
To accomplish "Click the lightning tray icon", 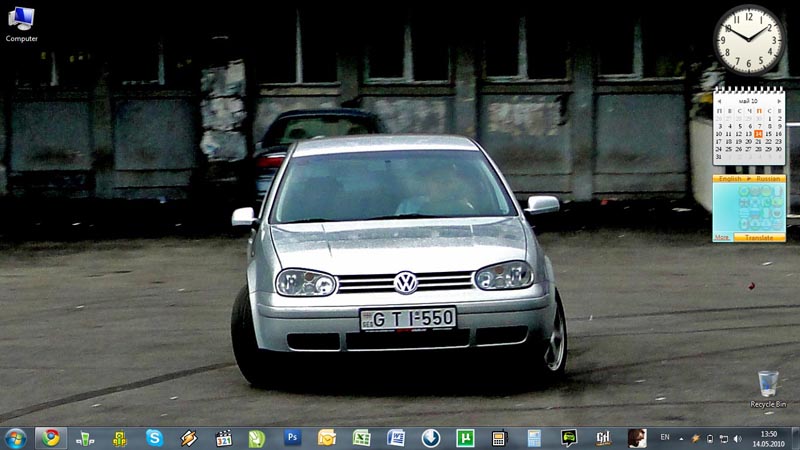I will pos(695,439).
